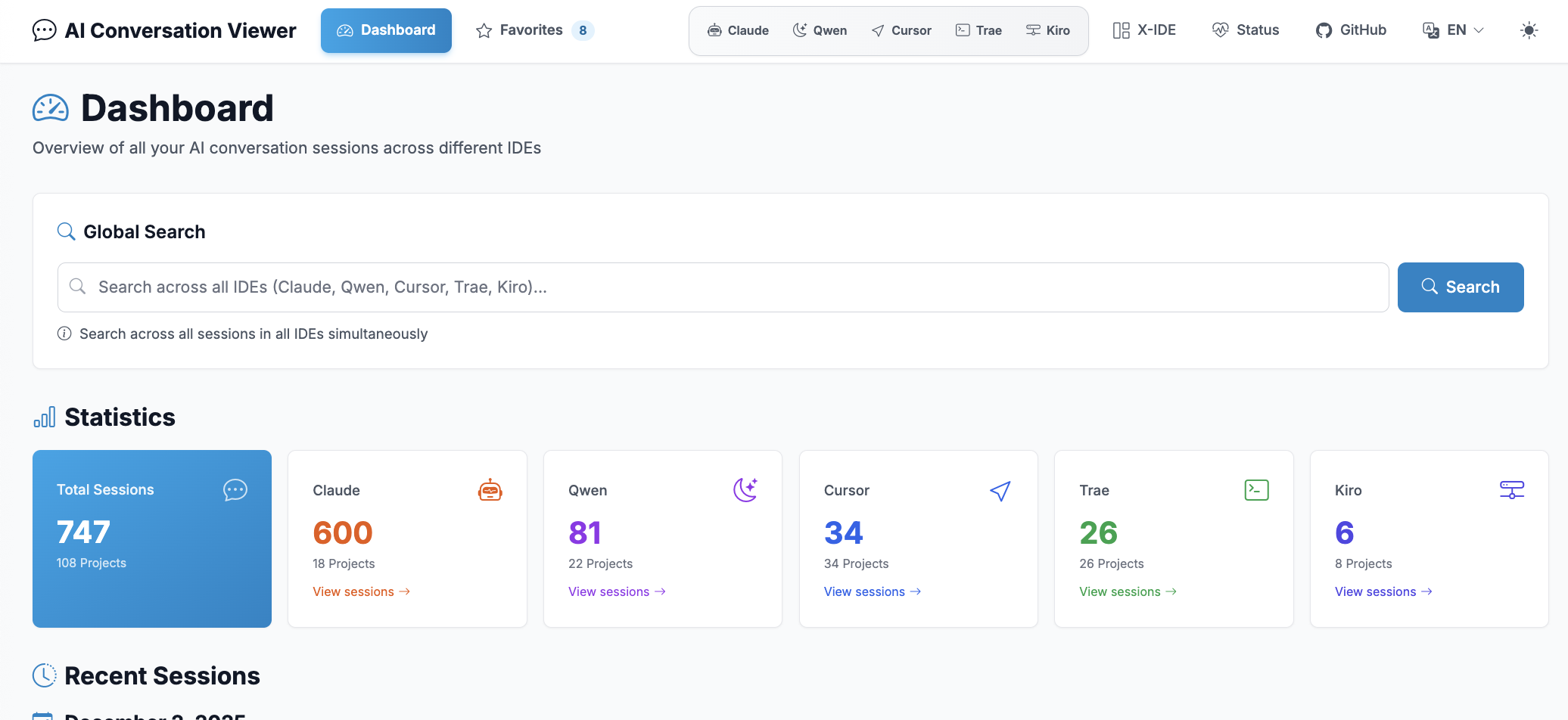Click the chevron arrow next to EN
1568x720 pixels.
coord(1479,30)
